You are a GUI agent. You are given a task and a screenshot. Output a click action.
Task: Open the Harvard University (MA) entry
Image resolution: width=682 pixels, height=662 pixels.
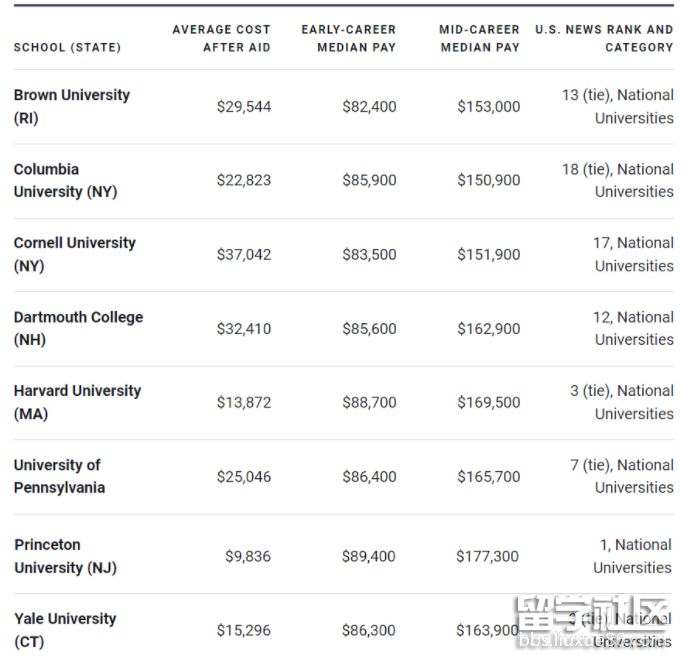(x=77, y=402)
